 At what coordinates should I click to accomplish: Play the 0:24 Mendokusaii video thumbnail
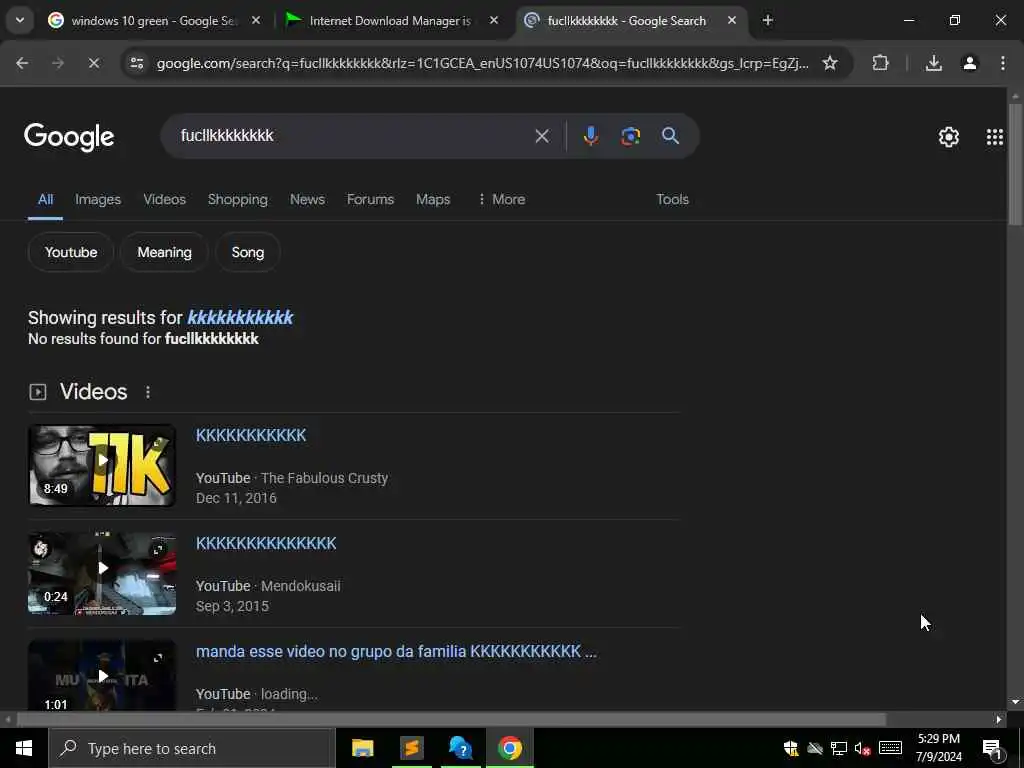click(102, 573)
